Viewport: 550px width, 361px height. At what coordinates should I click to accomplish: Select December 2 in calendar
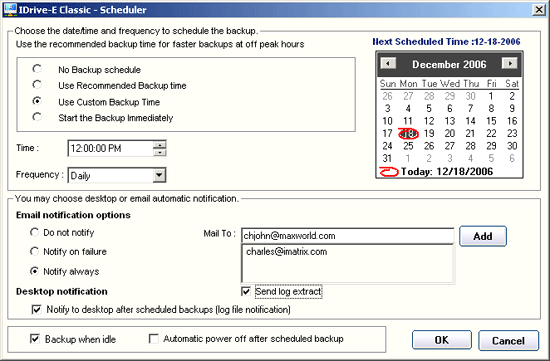point(512,96)
